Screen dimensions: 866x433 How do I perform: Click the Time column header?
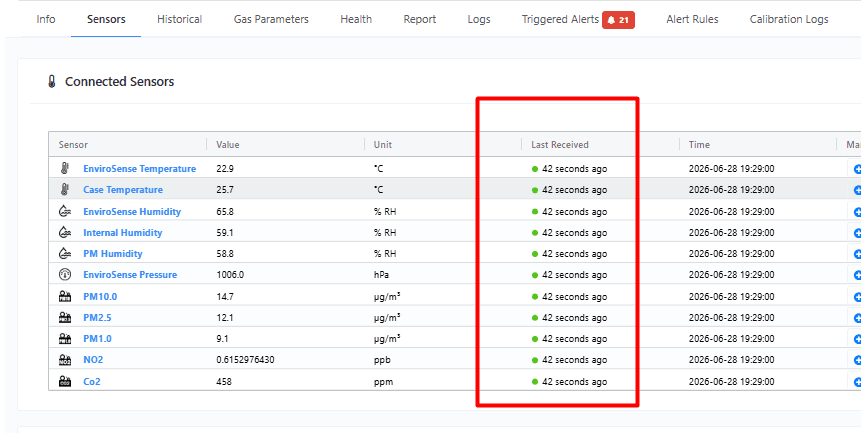point(699,145)
